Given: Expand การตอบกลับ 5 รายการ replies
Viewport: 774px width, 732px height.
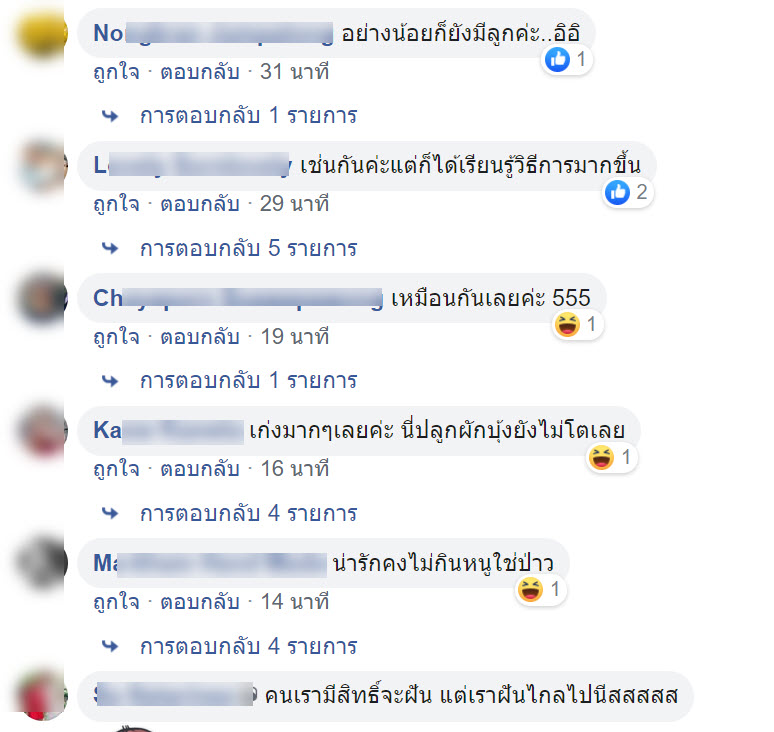Looking at the screenshot, I should click(x=248, y=248).
